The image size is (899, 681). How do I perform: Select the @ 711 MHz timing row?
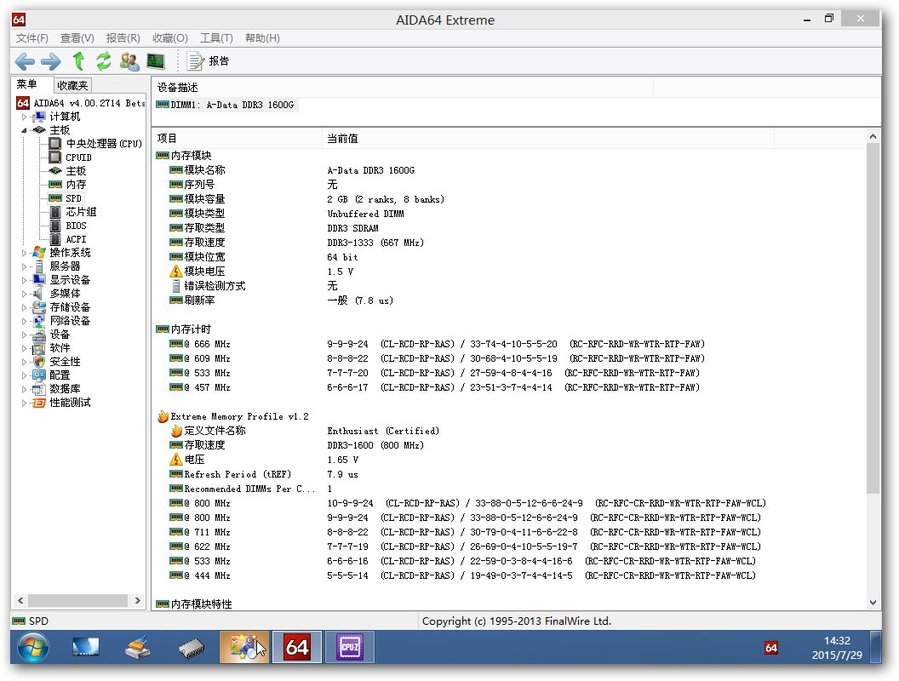[x=509, y=533]
